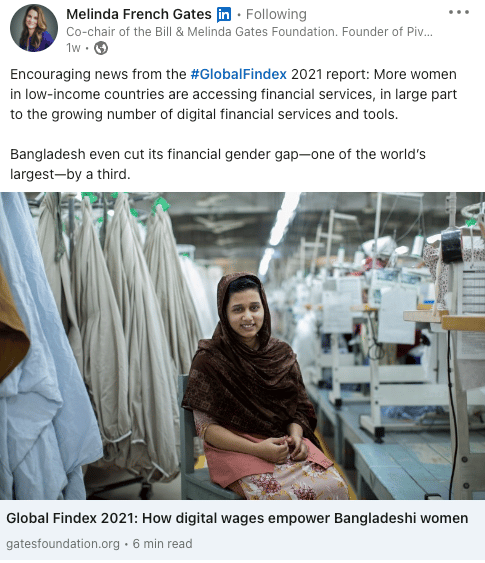Select the Co-chair headline text
Screen dimensions: 485x563
point(249,32)
